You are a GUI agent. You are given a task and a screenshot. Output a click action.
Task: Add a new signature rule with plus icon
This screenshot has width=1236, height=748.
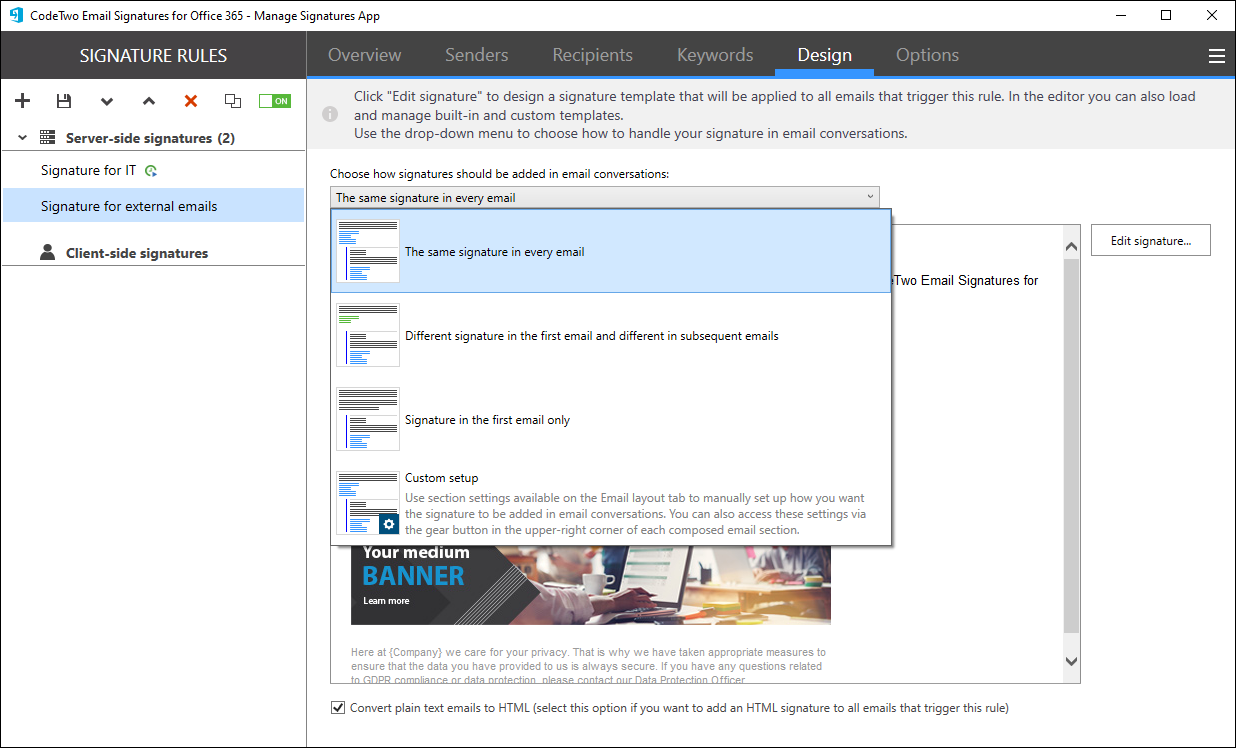(23, 101)
